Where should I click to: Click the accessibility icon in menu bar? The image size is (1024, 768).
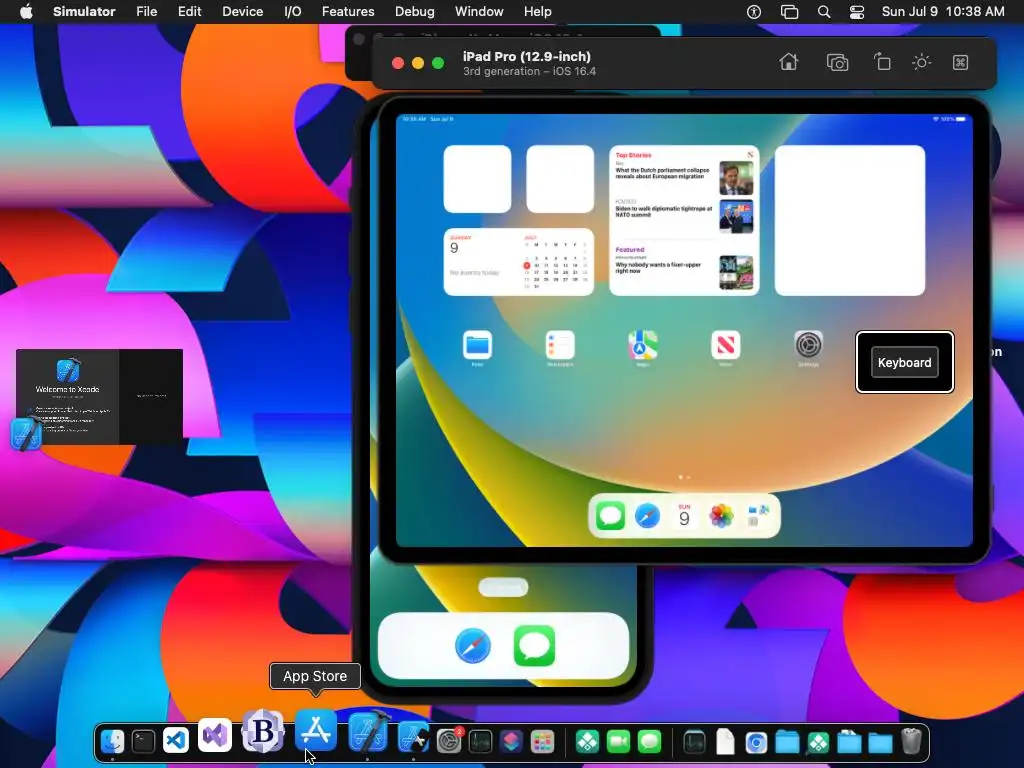point(754,12)
